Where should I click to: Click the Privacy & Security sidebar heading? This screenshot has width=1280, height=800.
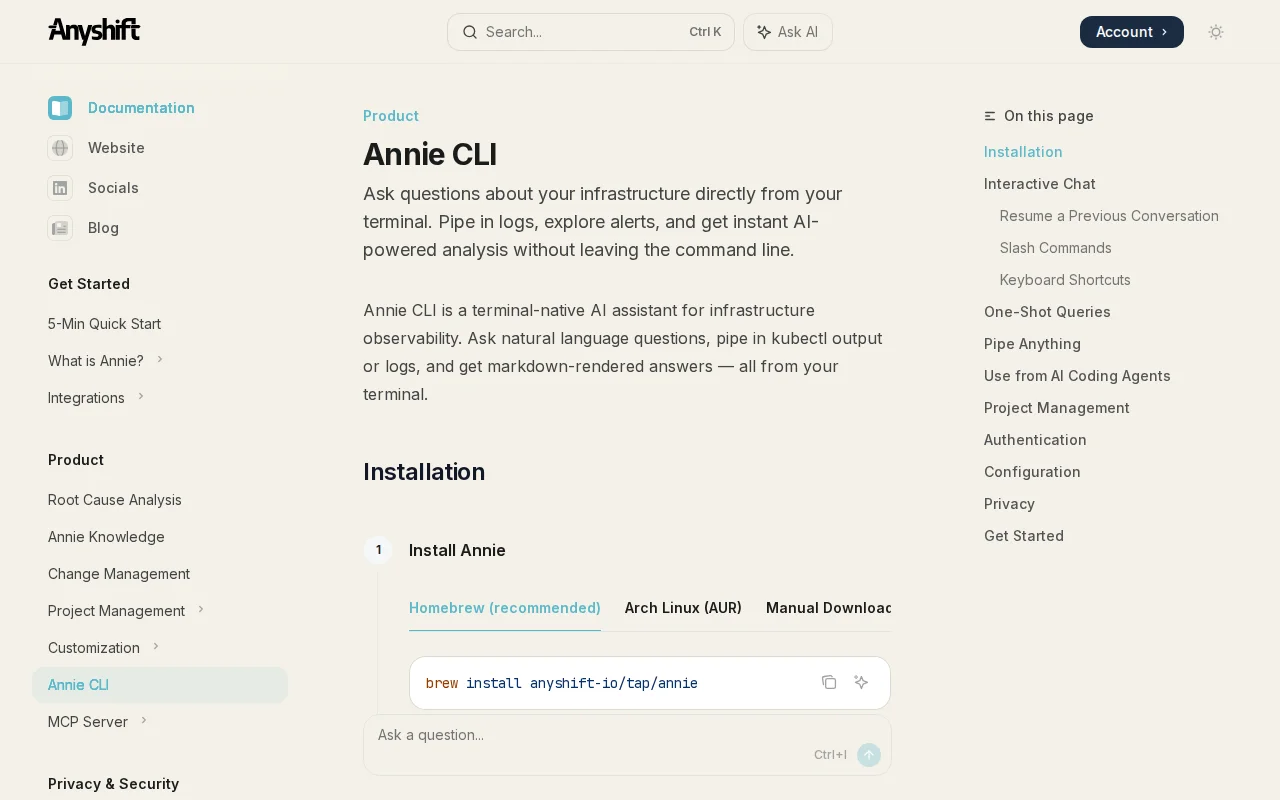coord(113,784)
